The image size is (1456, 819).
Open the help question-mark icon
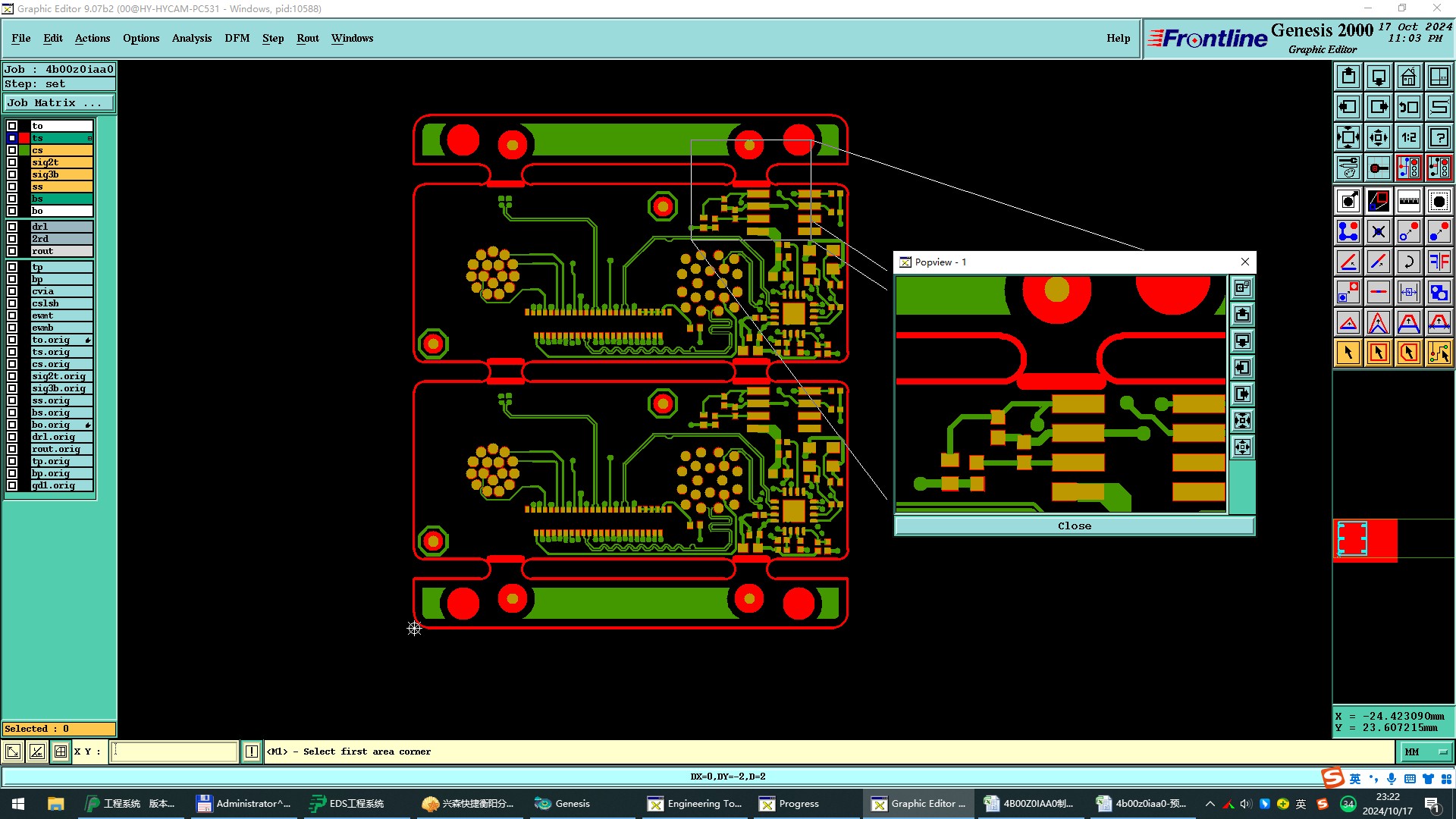point(1439,137)
